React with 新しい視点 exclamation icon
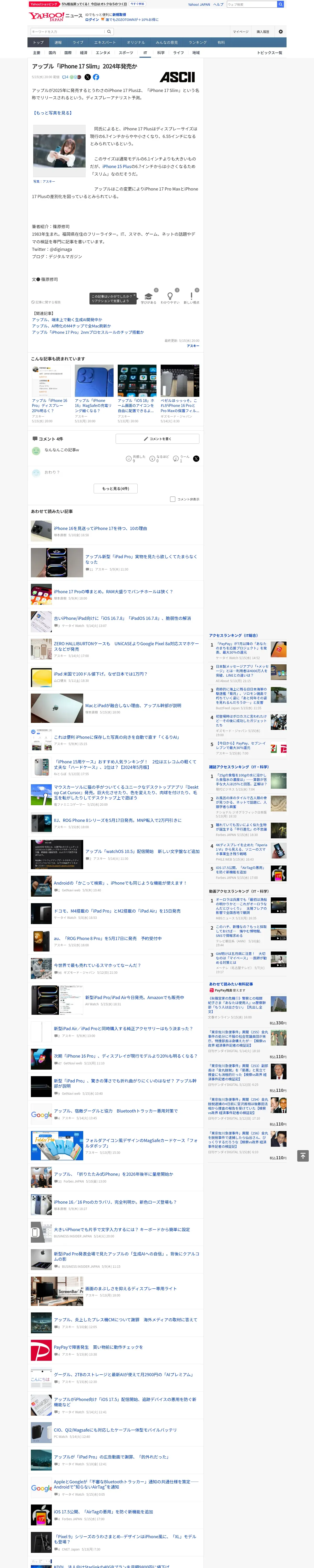This screenshot has width=314, height=1568. click(192, 296)
